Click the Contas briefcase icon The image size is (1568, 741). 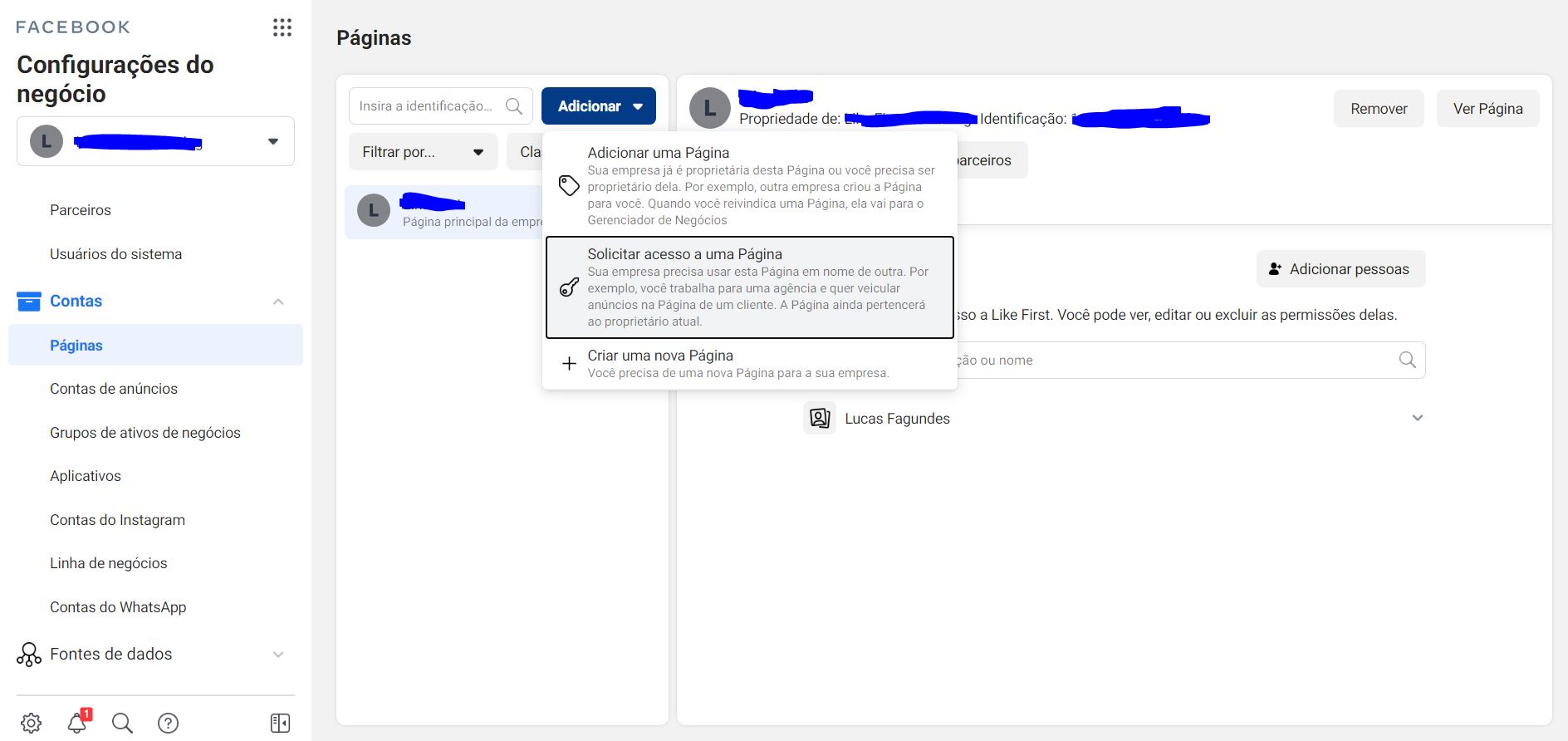tap(28, 301)
